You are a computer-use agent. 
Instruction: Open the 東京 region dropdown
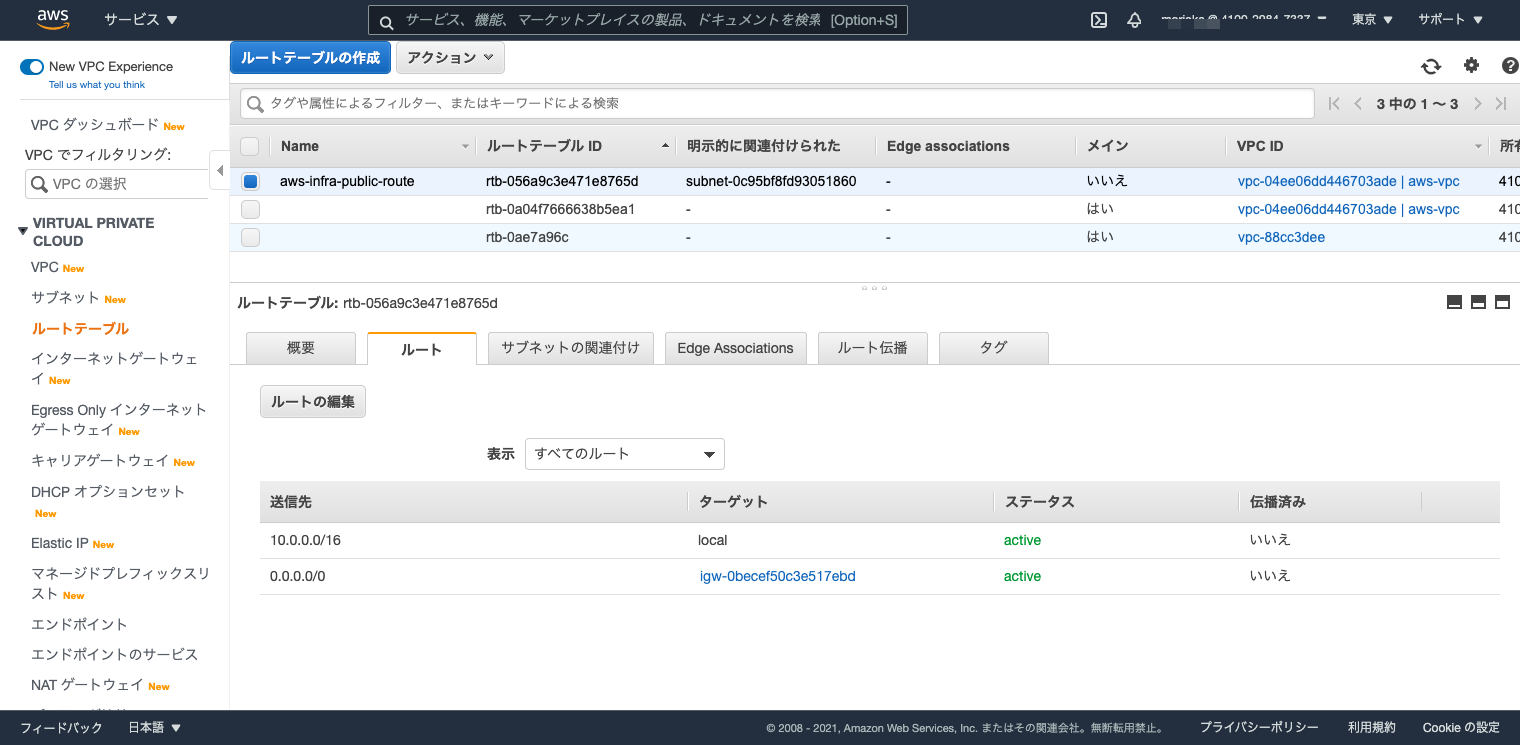pos(1372,20)
